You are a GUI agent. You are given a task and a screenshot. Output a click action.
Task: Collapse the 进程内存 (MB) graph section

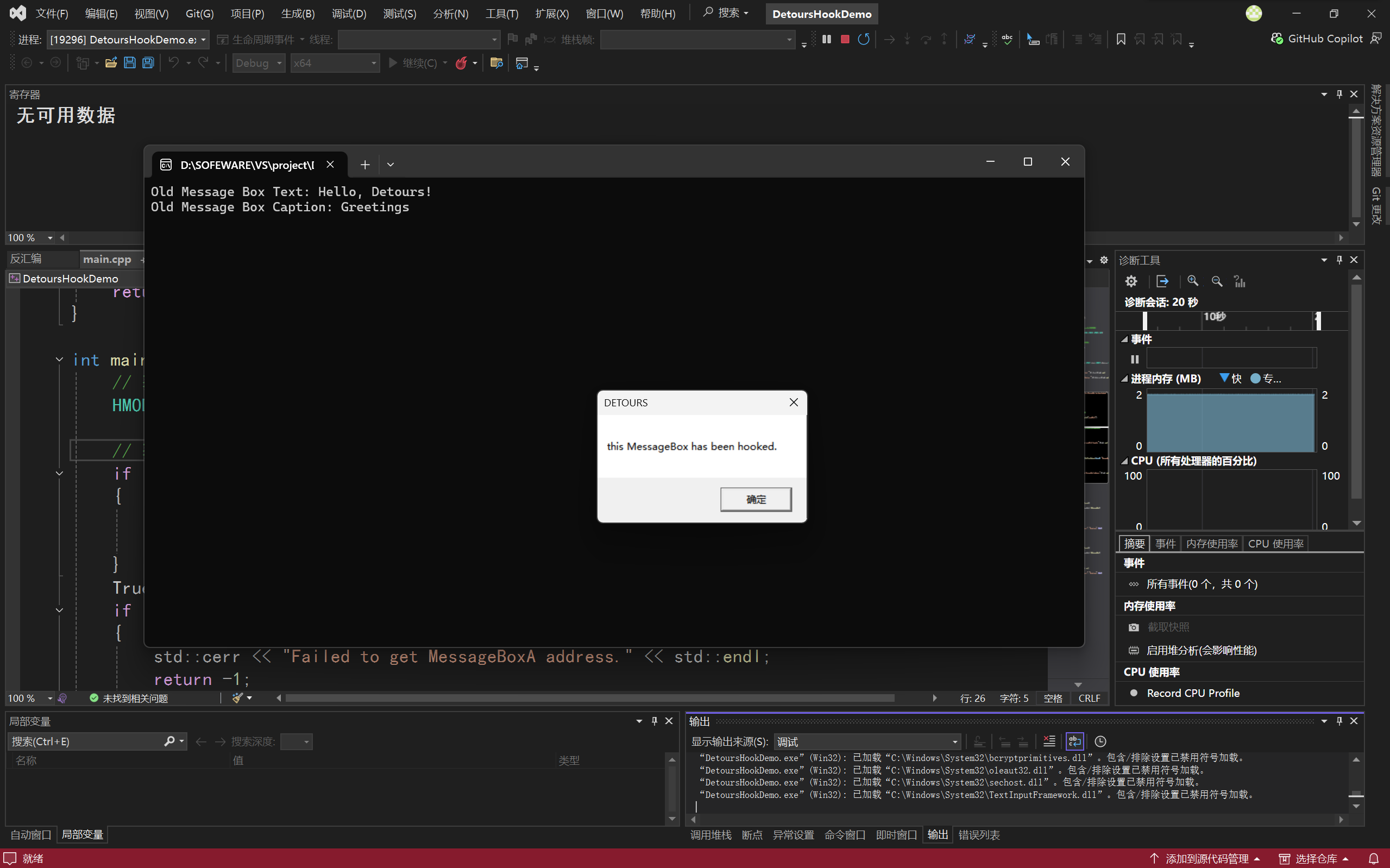1124,379
